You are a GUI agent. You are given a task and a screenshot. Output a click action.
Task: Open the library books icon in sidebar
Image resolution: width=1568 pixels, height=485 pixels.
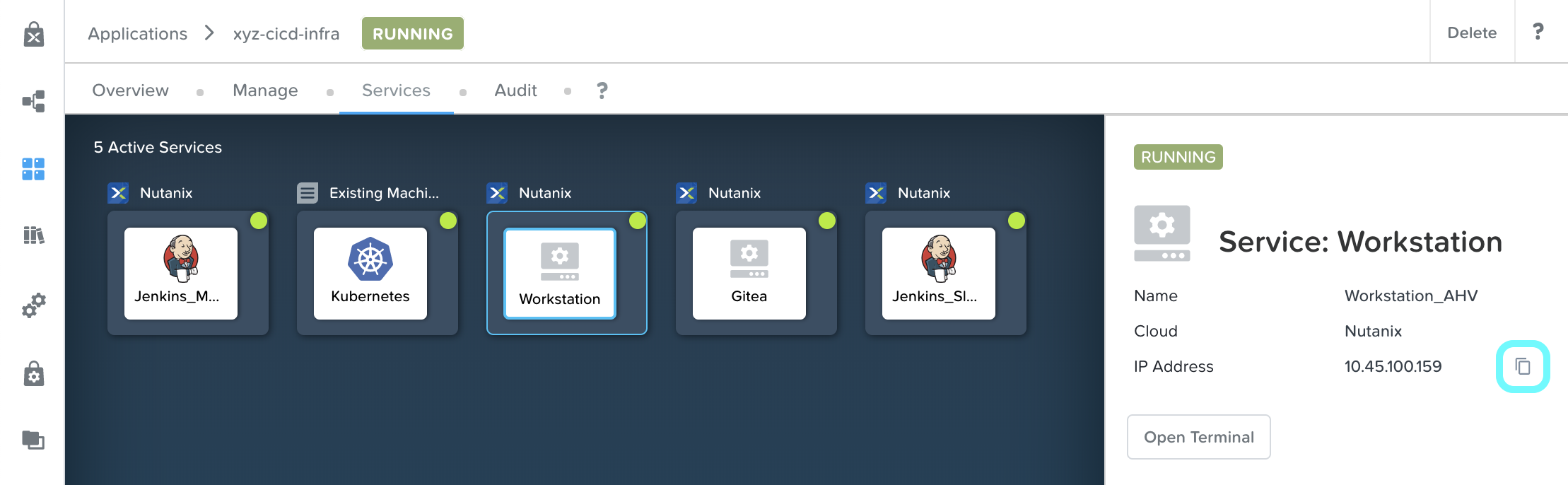click(33, 235)
